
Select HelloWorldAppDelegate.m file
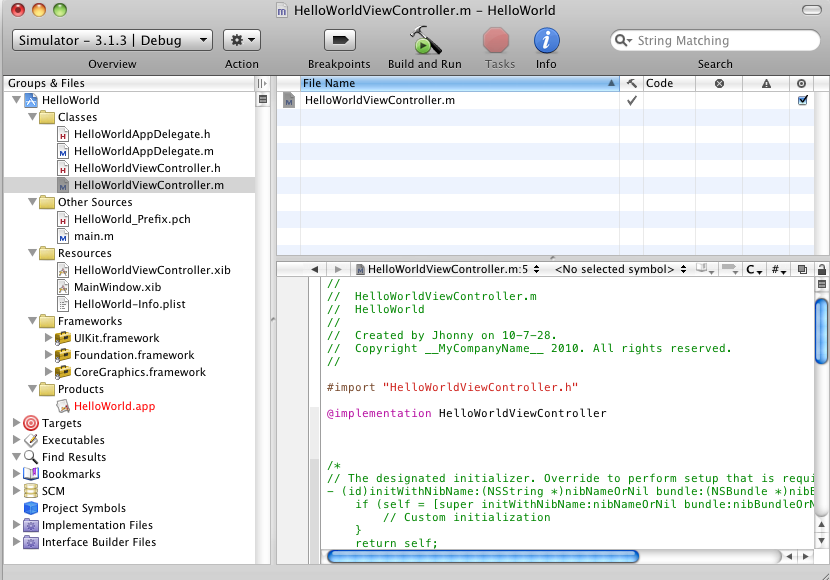(x=143, y=151)
